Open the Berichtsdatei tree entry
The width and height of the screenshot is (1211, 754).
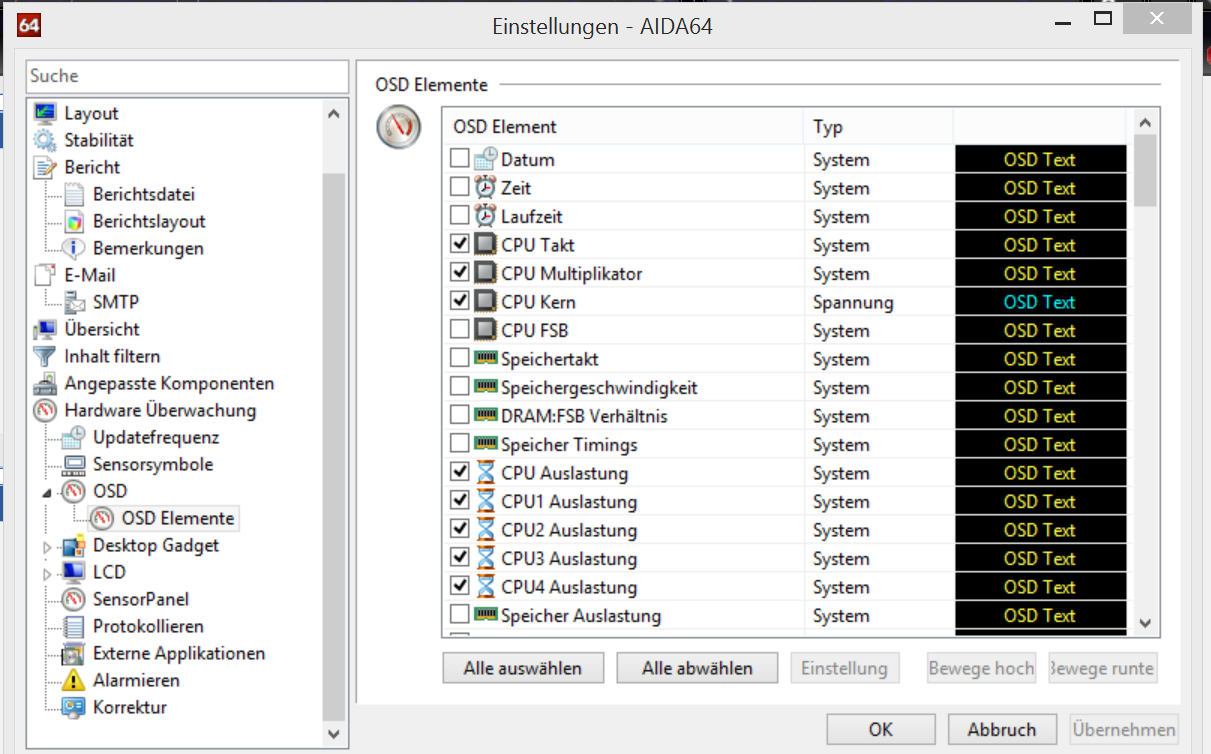point(143,194)
